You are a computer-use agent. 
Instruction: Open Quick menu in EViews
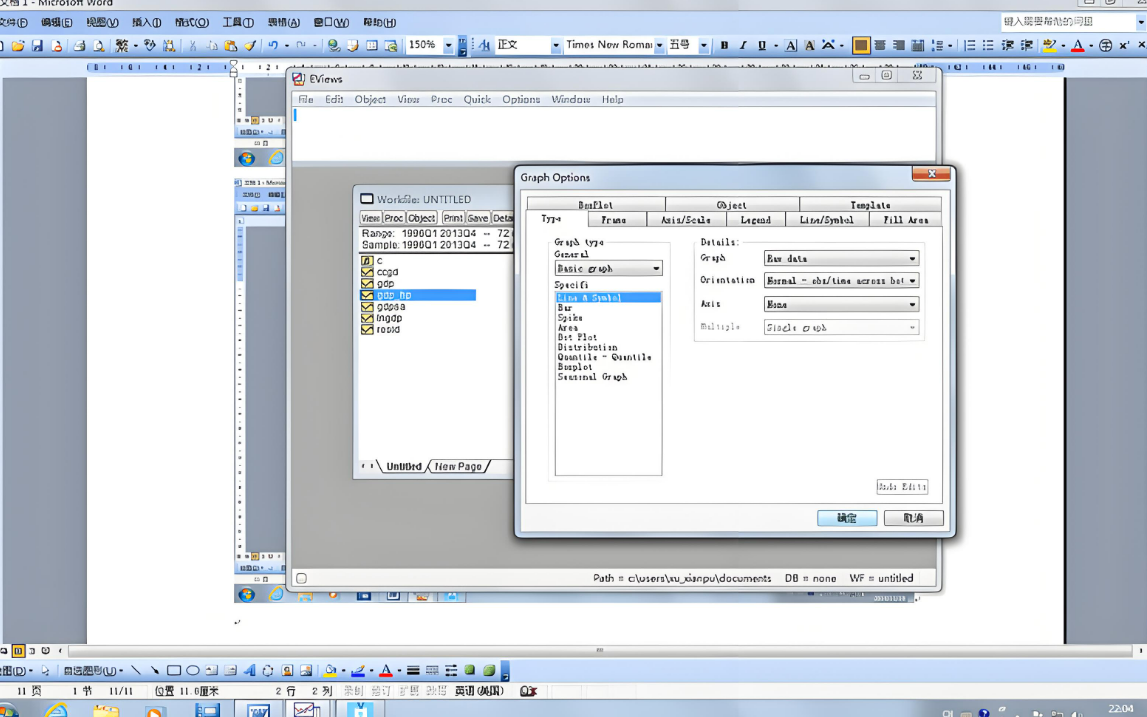(x=477, y=100)
